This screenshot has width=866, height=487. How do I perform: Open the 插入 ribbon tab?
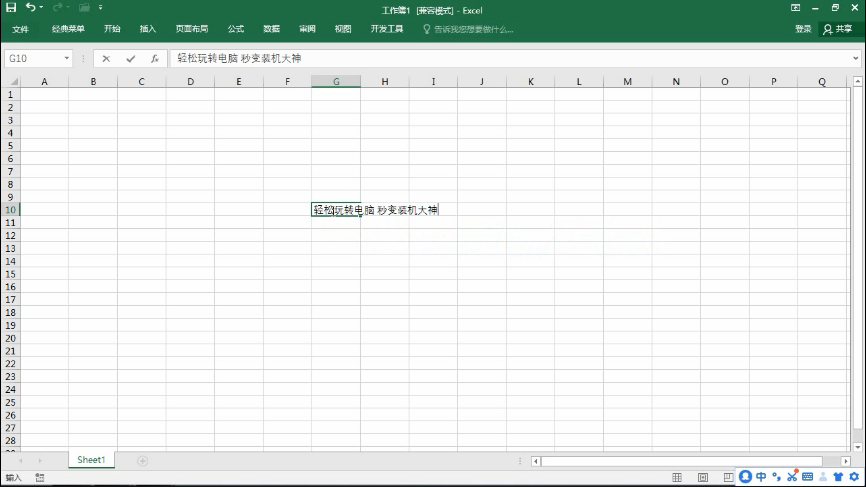click(148, 29)
